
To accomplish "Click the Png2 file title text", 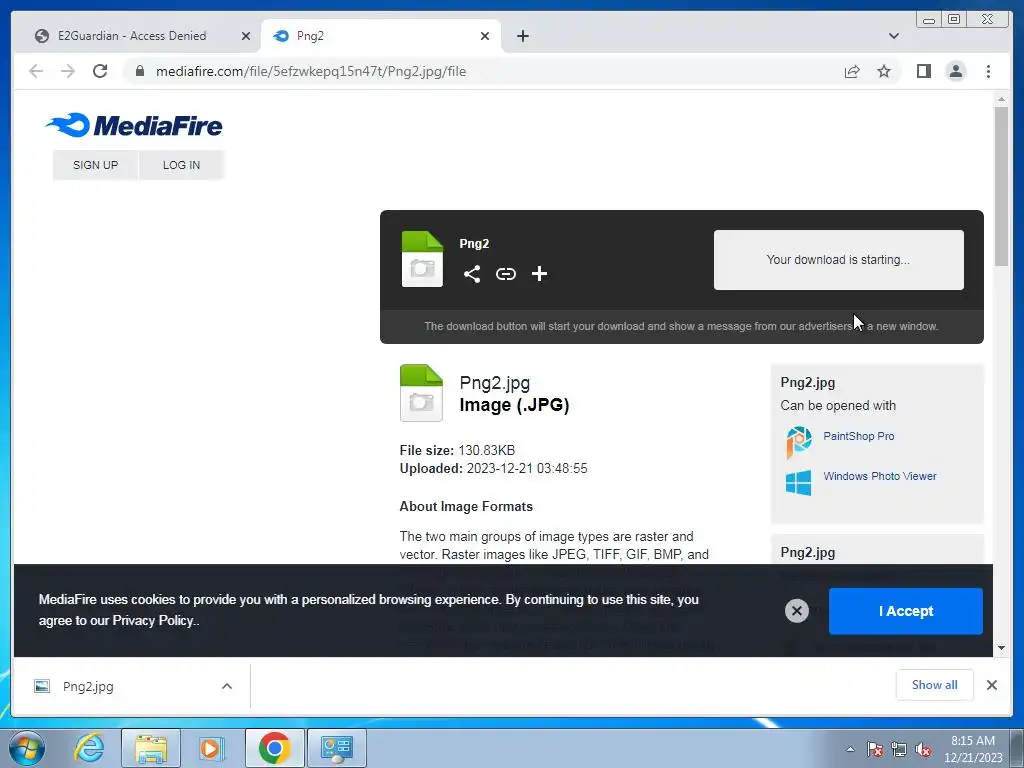I will [474, 244].
